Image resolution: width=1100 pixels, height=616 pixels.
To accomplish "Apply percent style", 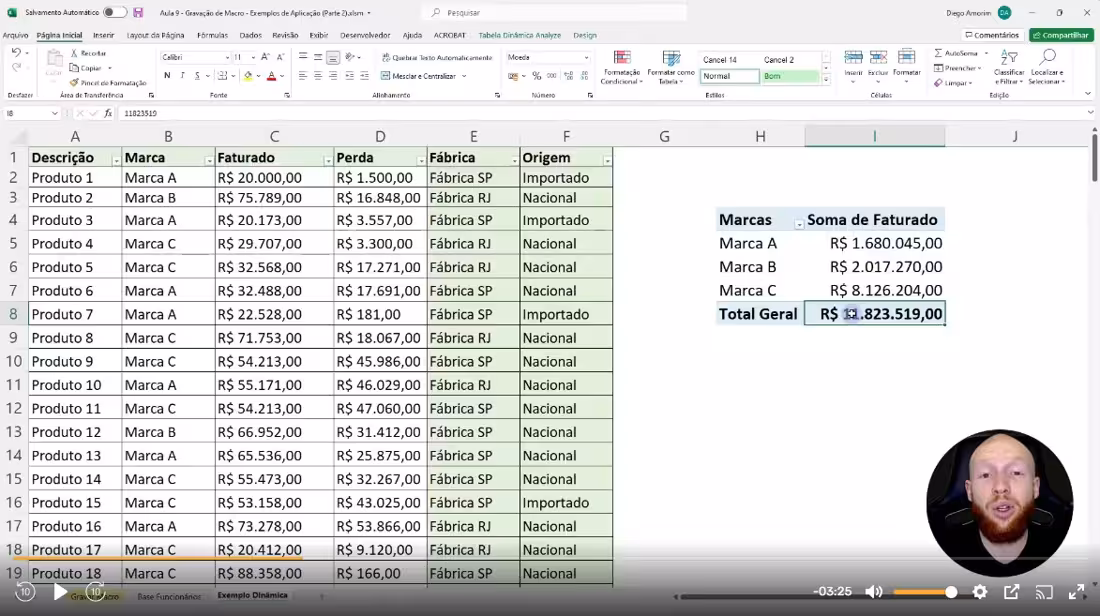I will pyautogui.click(x=537, y=76).
